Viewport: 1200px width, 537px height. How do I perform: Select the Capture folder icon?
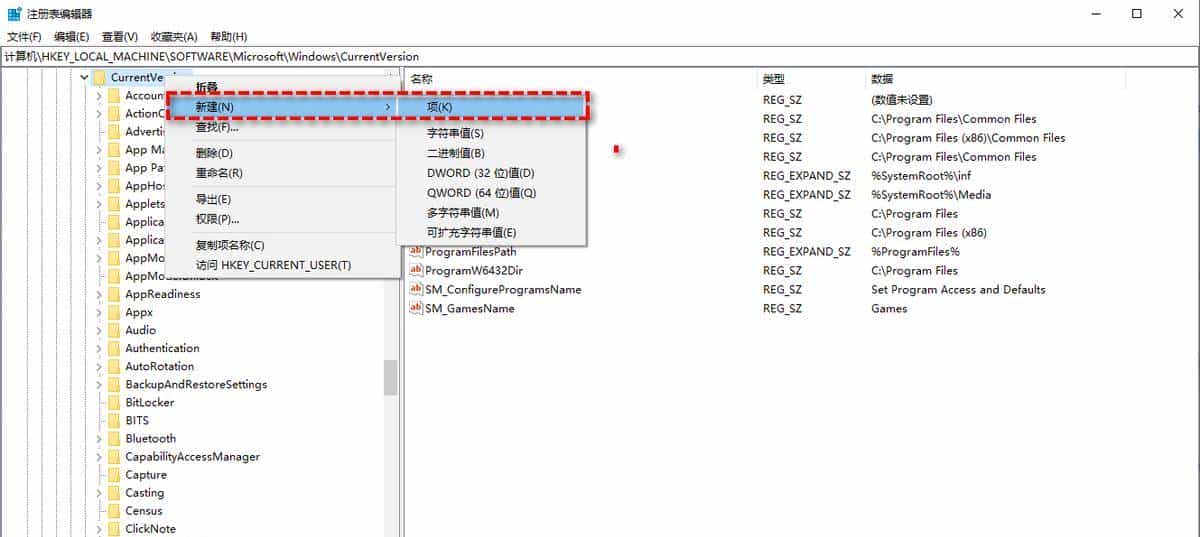(114, 474)
